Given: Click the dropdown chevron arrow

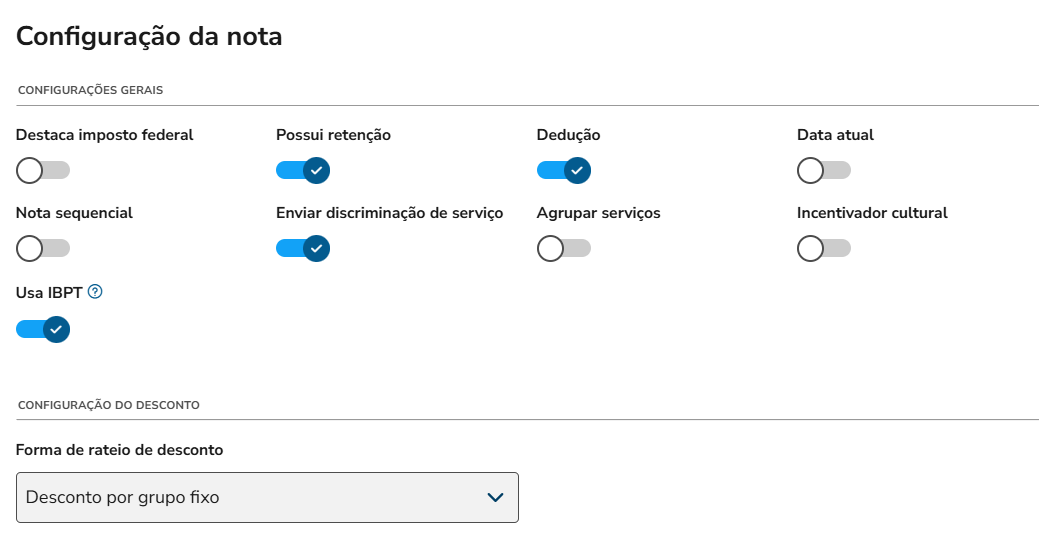Looking at the screenshot, I should [x=494, y=497].
